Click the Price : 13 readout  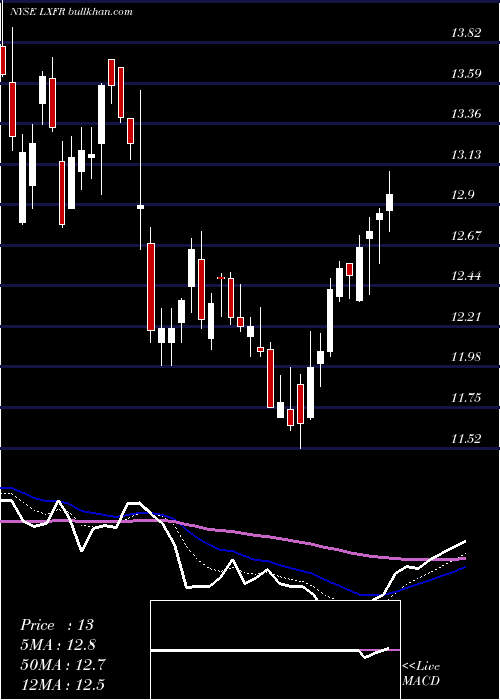tap(57, 625)
